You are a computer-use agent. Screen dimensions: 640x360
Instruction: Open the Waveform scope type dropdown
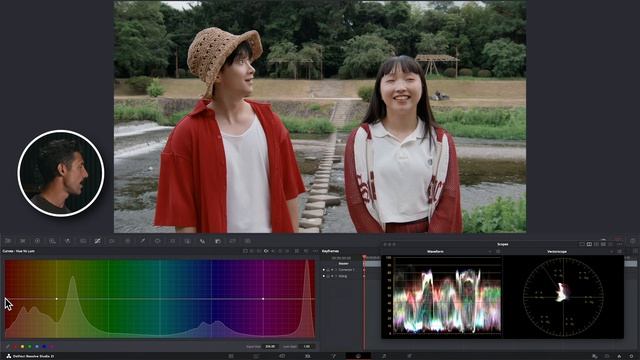pyautogui.click(x=490, y=251)
